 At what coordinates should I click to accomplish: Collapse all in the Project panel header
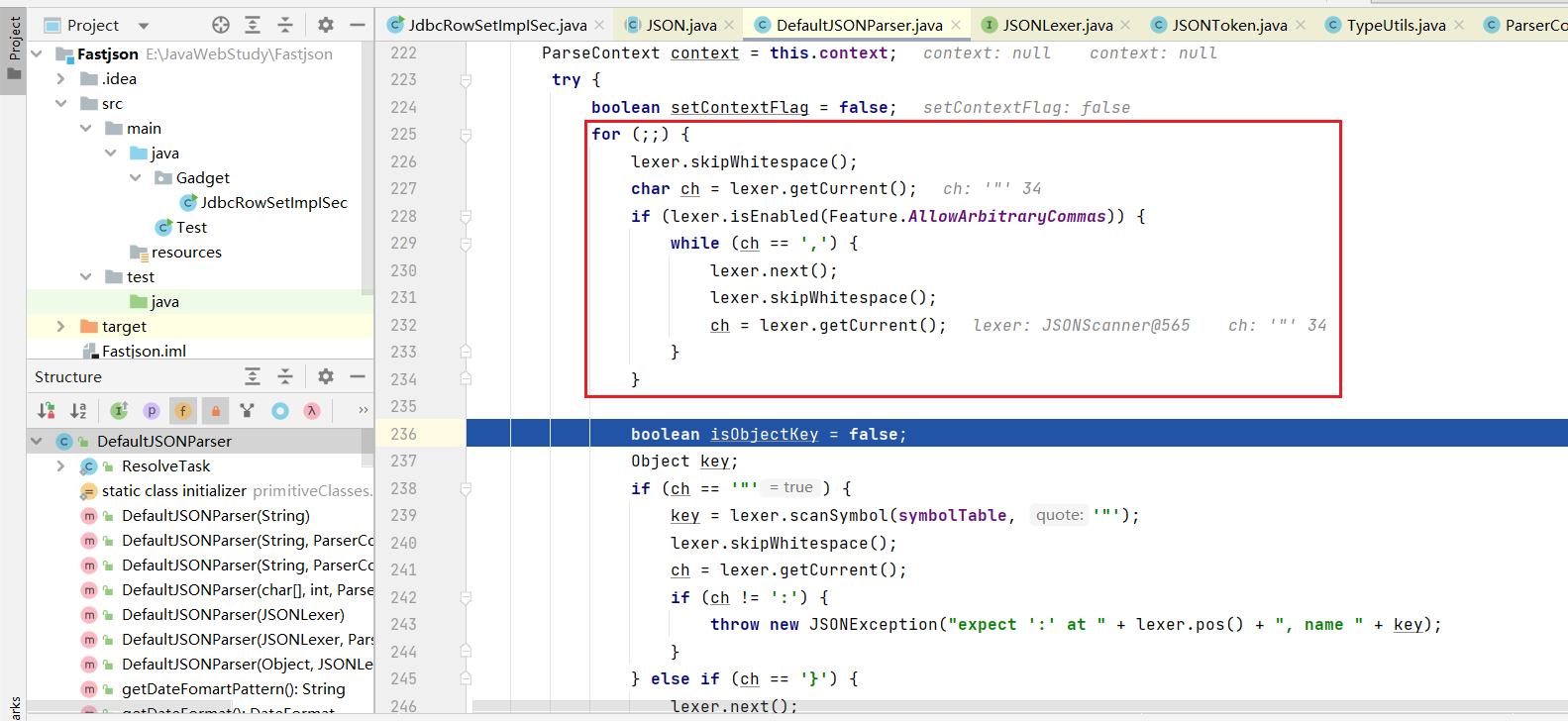pos(285,25)
